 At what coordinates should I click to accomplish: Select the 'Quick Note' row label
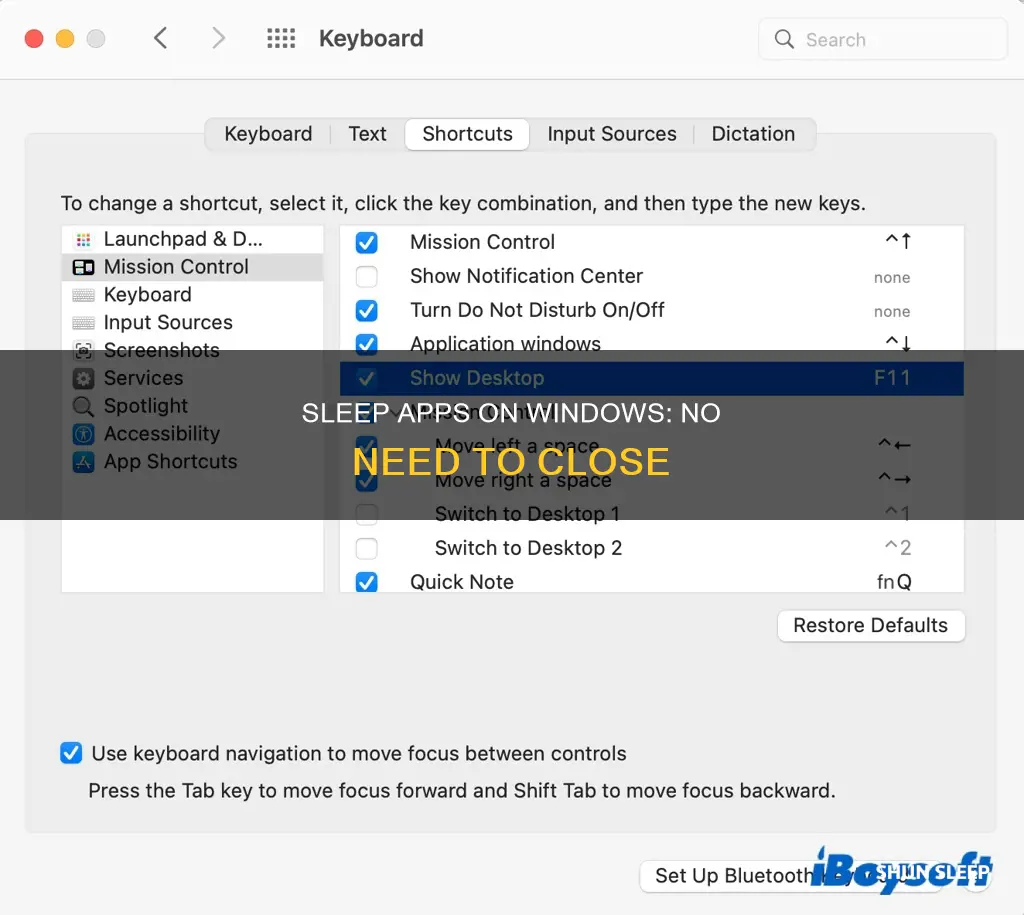pos(462,582)
